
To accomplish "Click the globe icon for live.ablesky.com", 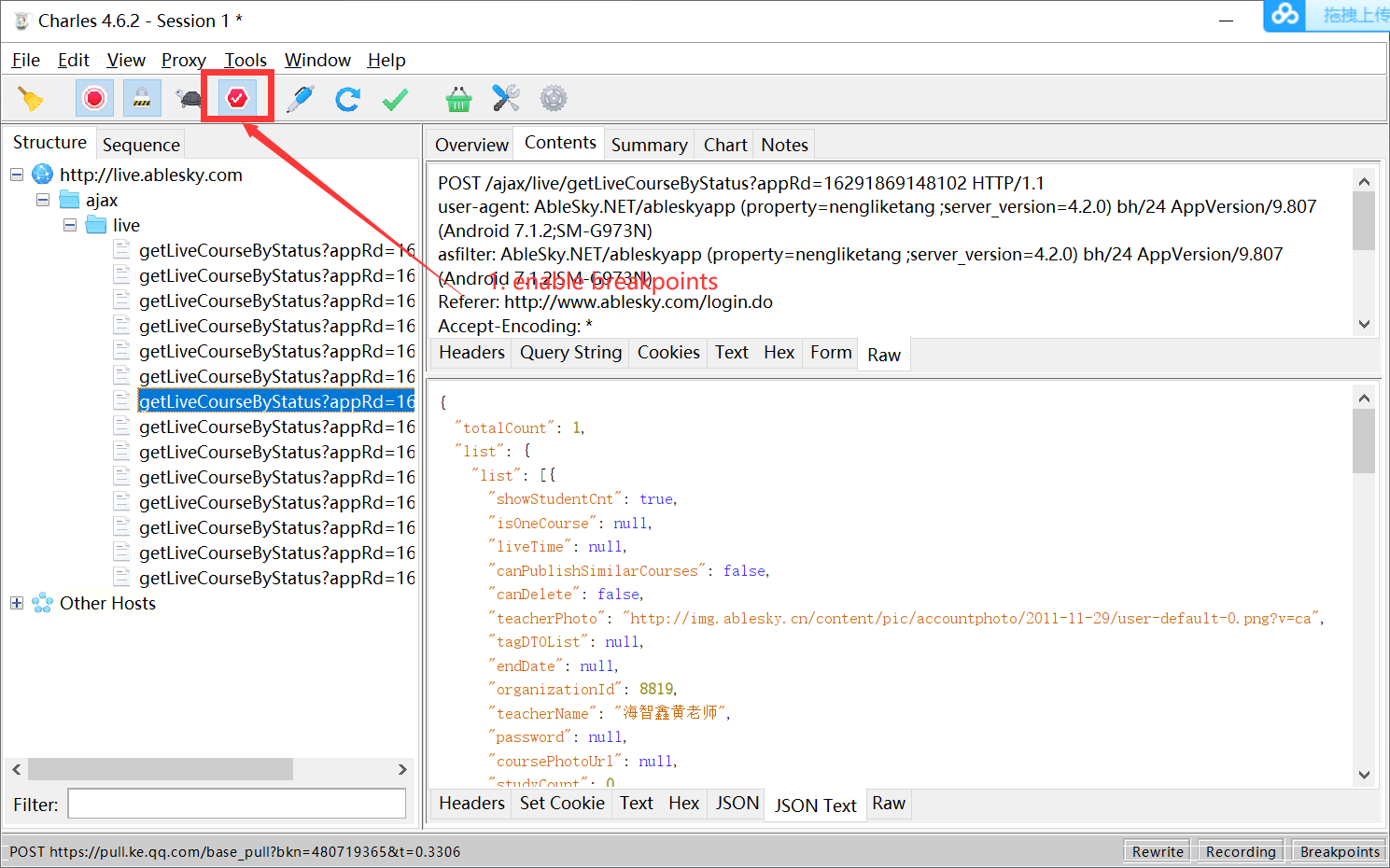I will (43, 175).
